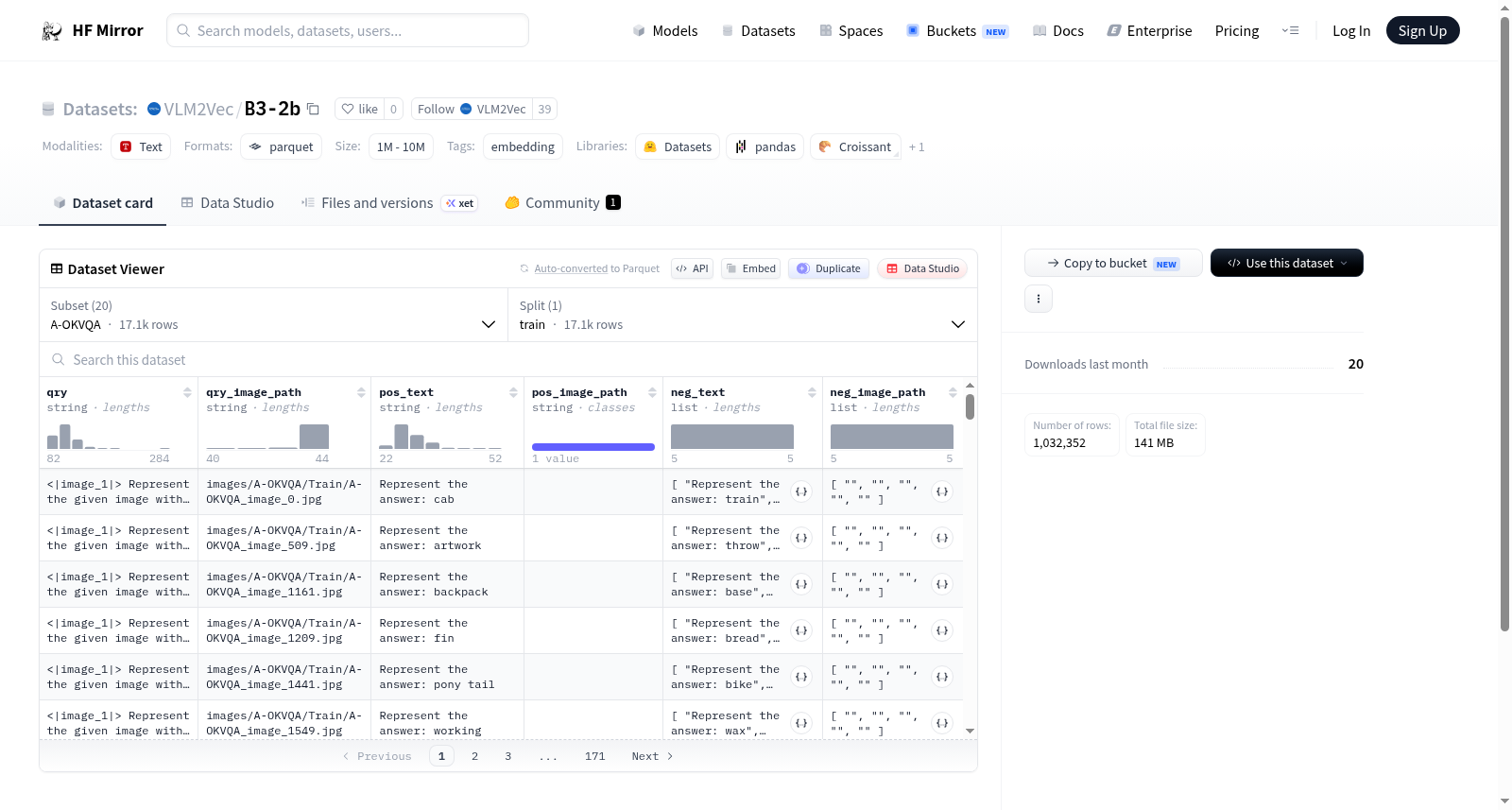Open Auto-converted to Parquet link
Image resolution: width=1512 pixels, height=810 pixels.
pos(596,268)
